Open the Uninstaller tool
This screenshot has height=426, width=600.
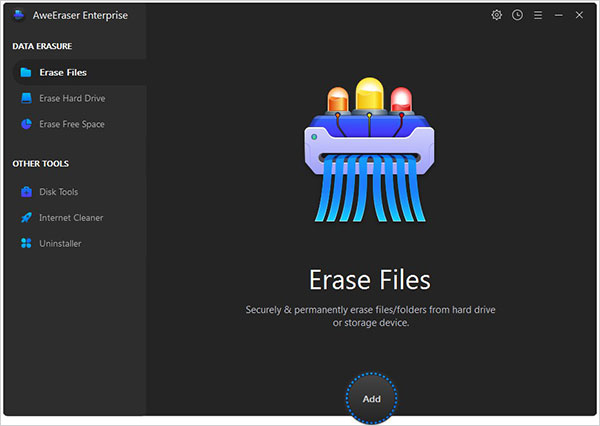[60, 243]
